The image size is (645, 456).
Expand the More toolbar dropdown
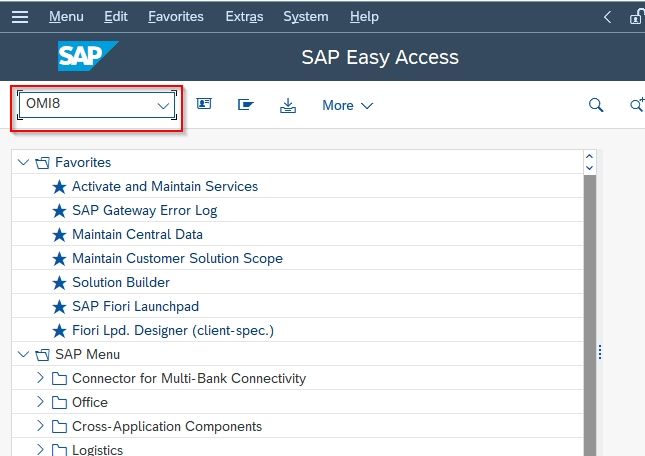pyautogui.click(x=348, y=105)
